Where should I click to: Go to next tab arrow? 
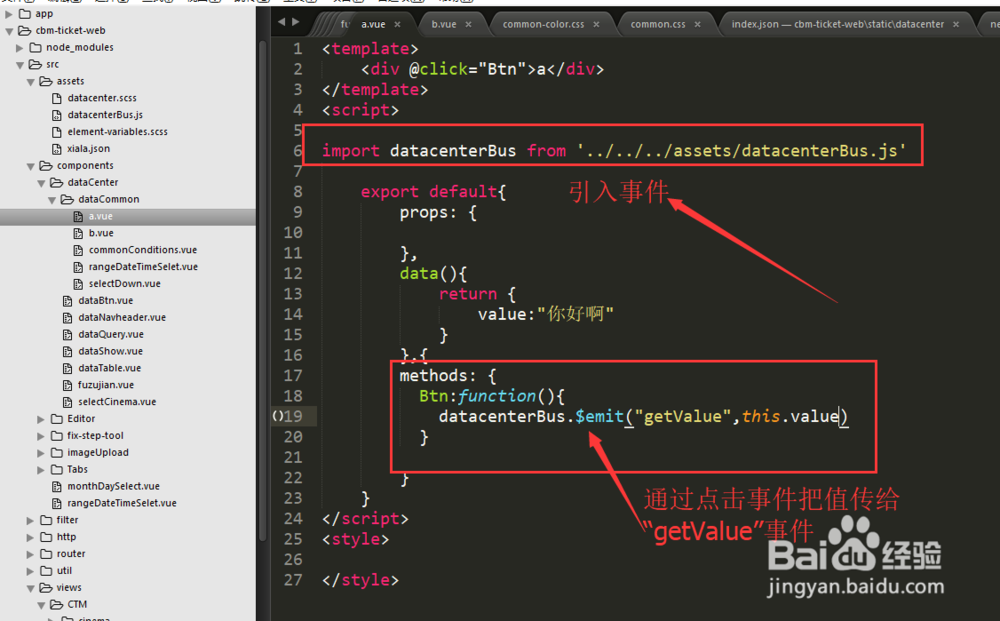295,22
